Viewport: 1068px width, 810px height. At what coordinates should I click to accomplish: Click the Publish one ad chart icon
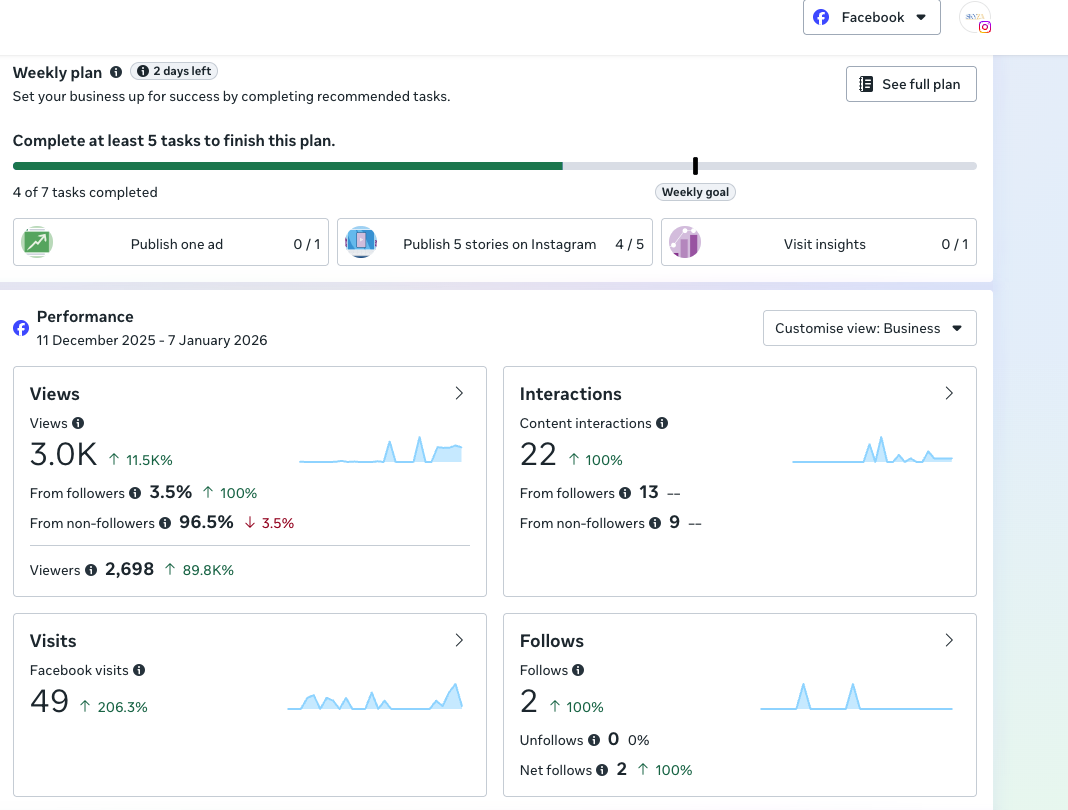[x=37, y=242]
